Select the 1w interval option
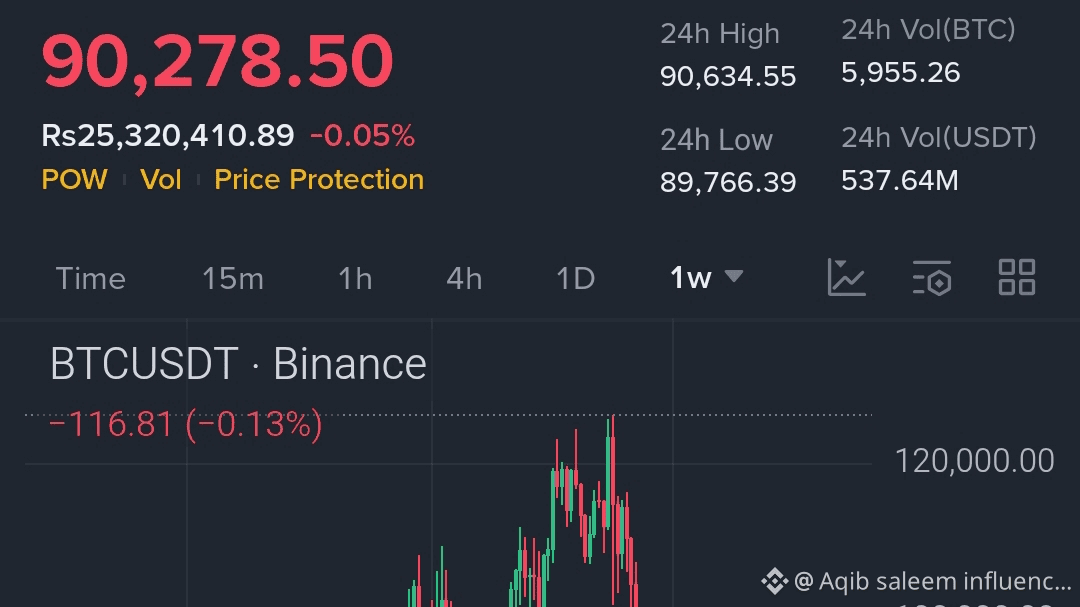 (x=690, y=278)
